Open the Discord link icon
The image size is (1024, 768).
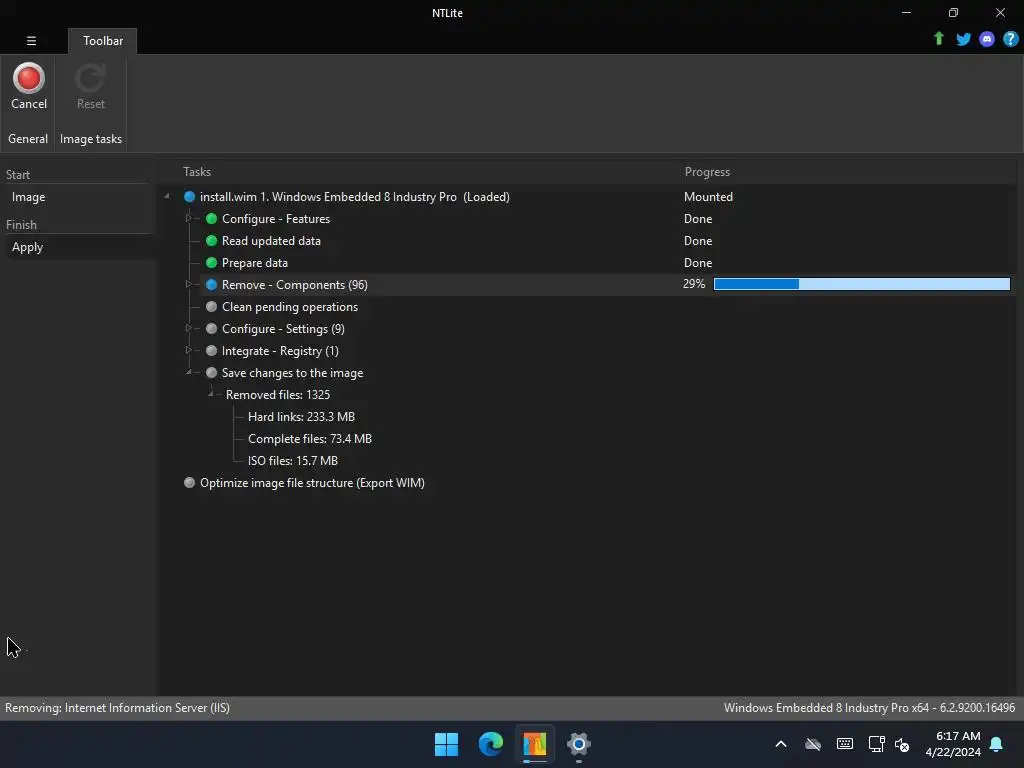[987, 39]
